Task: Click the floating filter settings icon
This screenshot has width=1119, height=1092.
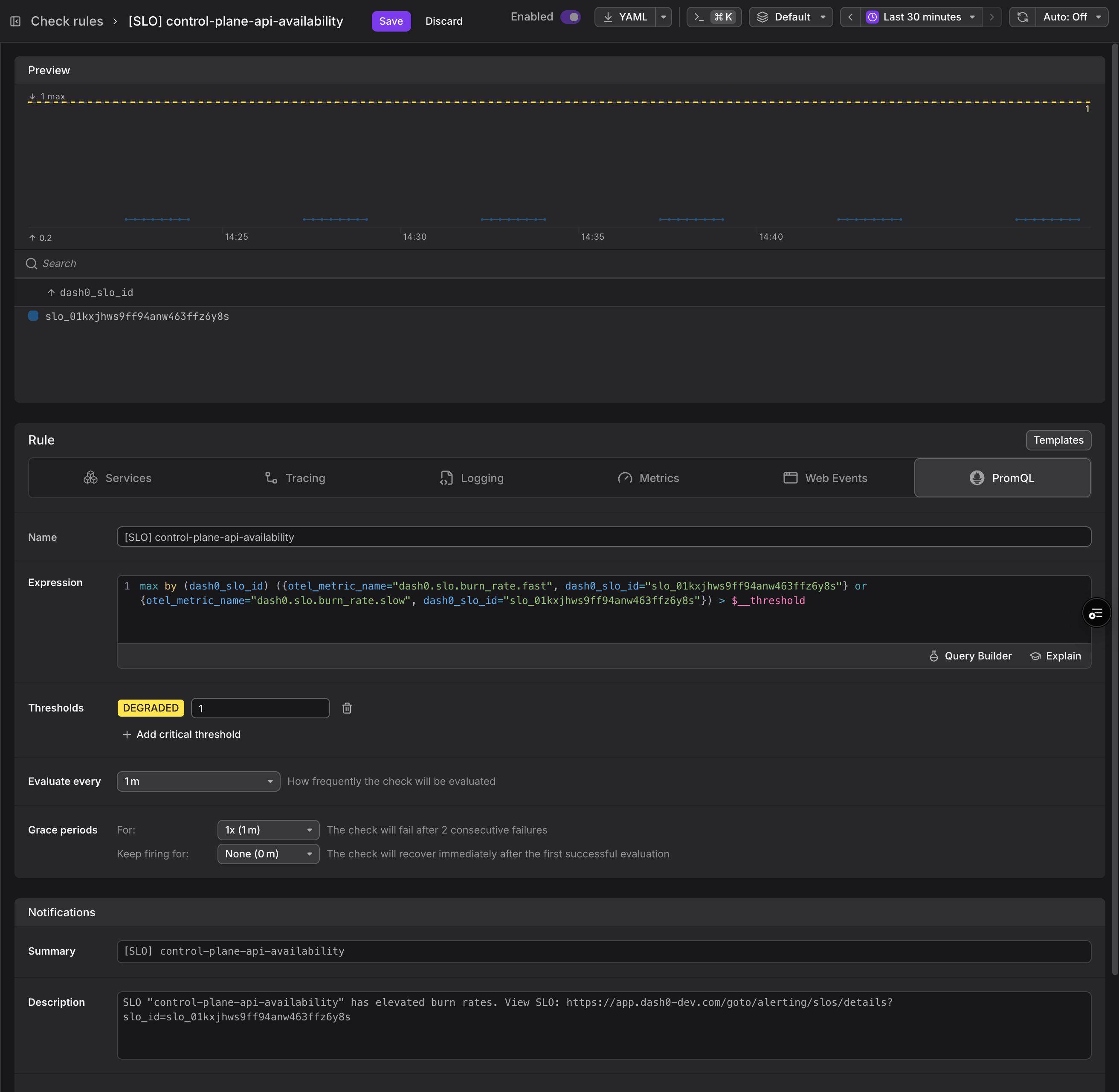Action: (1096, 613)
